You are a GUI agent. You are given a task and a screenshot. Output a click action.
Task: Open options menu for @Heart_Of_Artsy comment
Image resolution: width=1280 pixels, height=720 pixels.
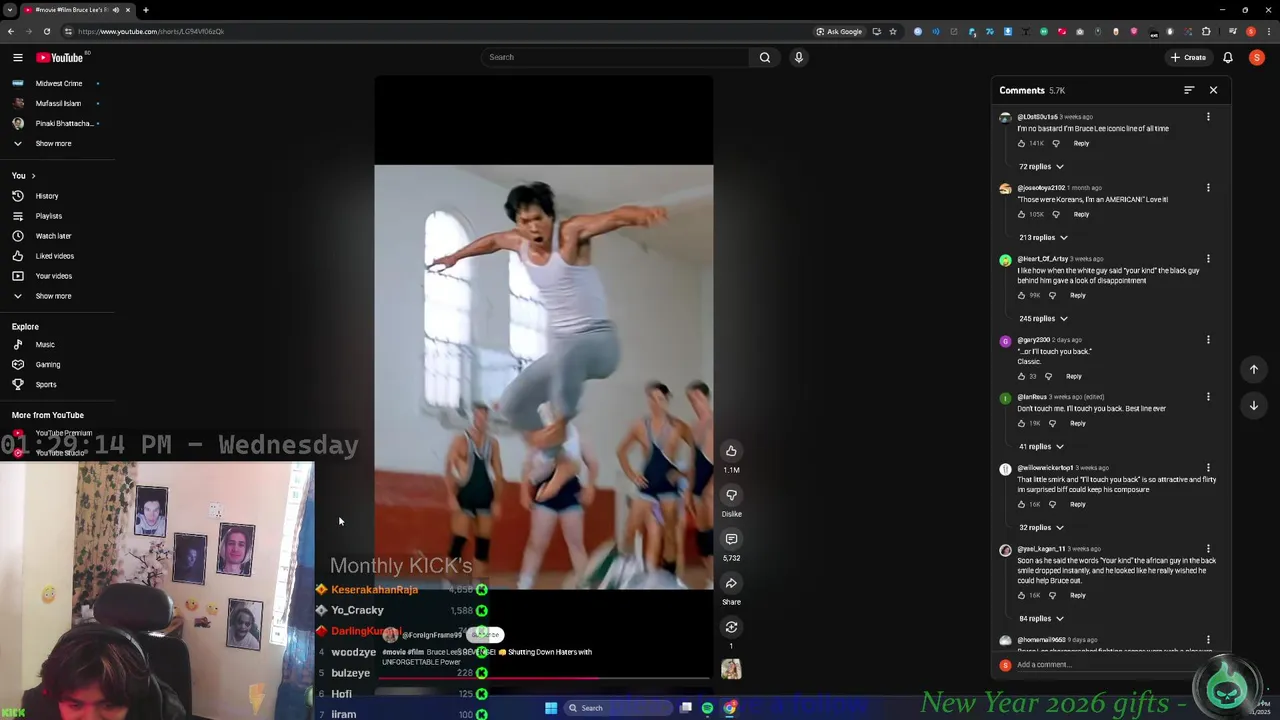(x=1208, y=259)
